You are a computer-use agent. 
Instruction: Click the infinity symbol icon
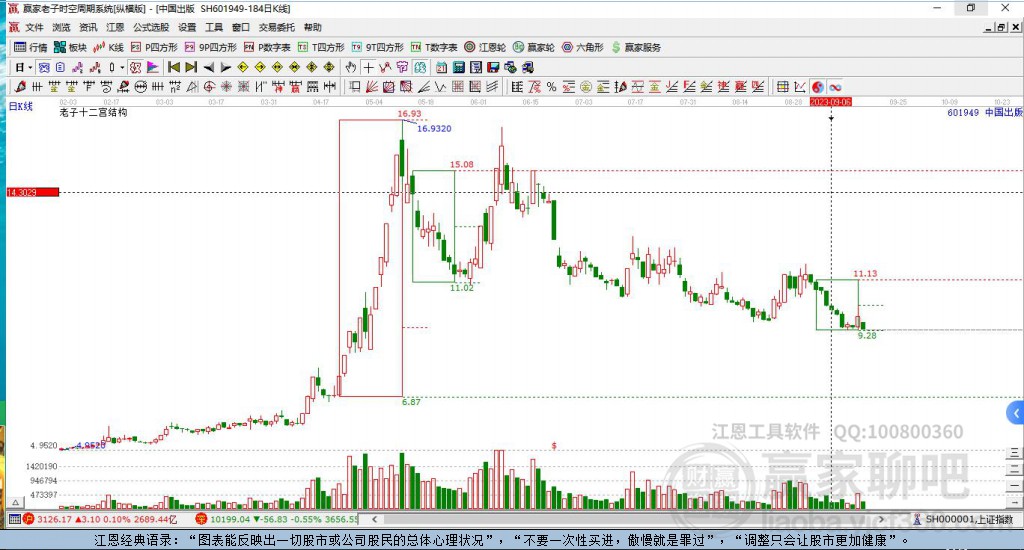[835, 87]
